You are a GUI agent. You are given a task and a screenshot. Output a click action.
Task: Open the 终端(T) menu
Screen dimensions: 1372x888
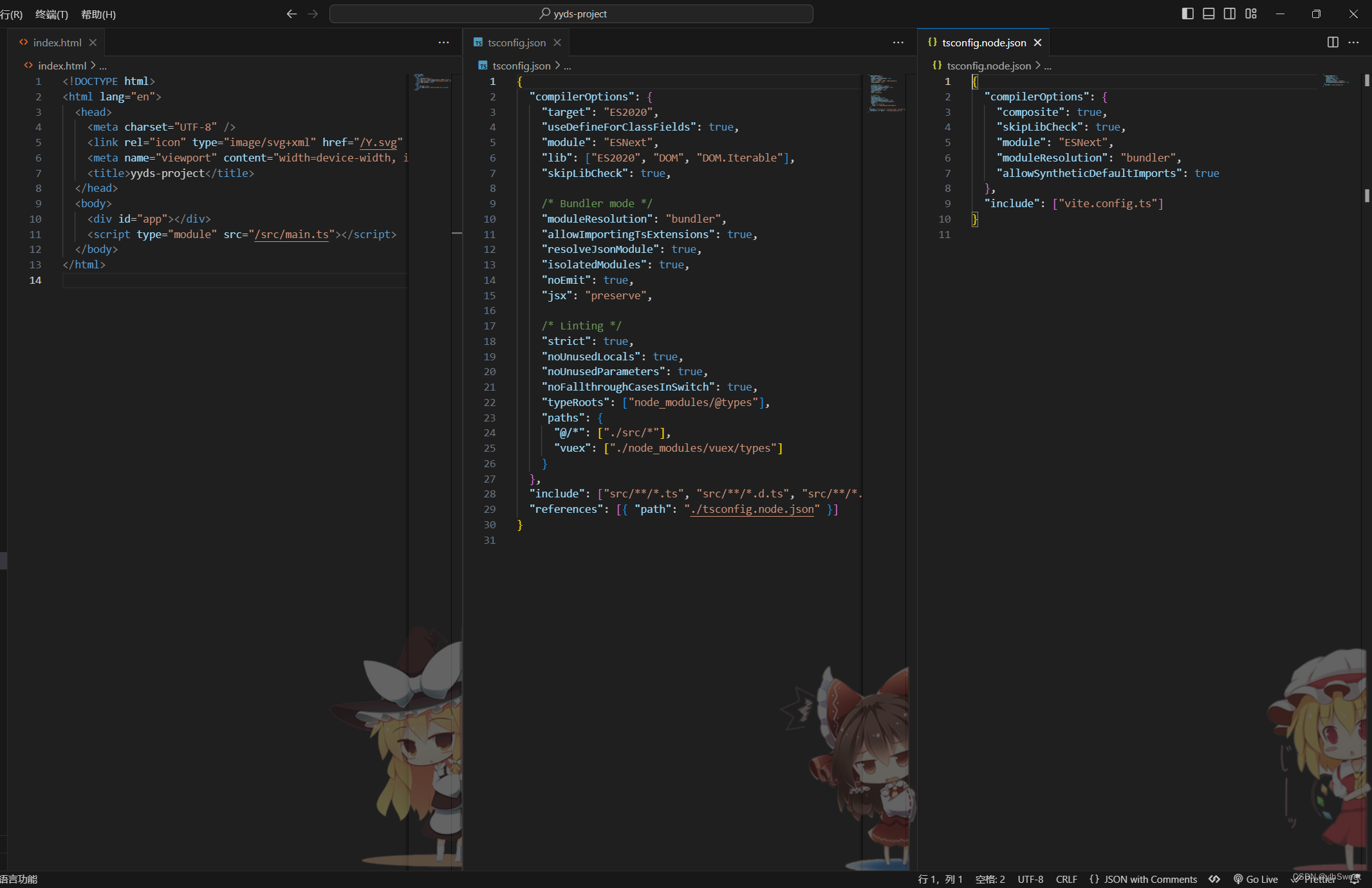51,14
